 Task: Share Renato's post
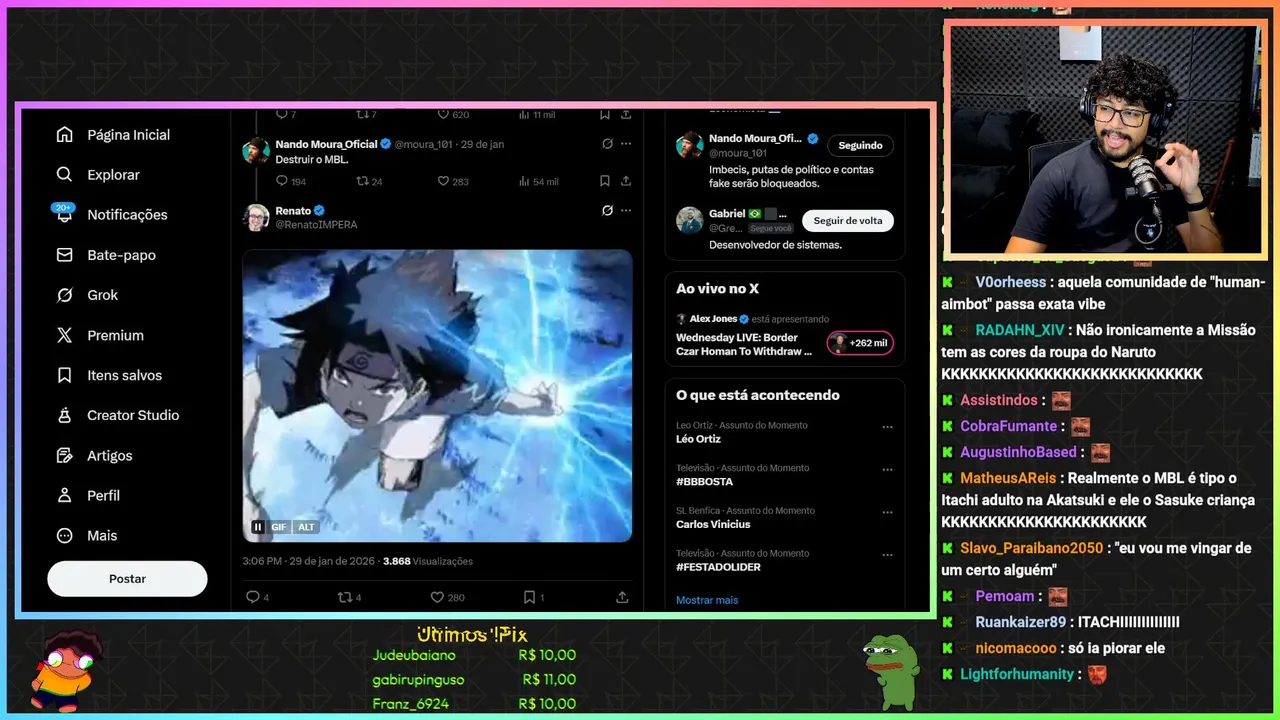[622, 597]
